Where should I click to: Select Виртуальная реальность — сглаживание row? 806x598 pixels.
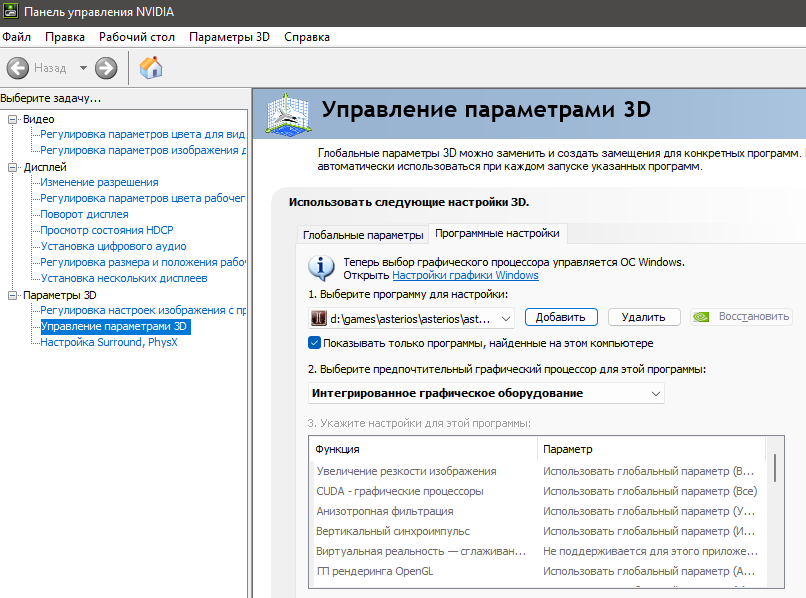click(540, 551)
